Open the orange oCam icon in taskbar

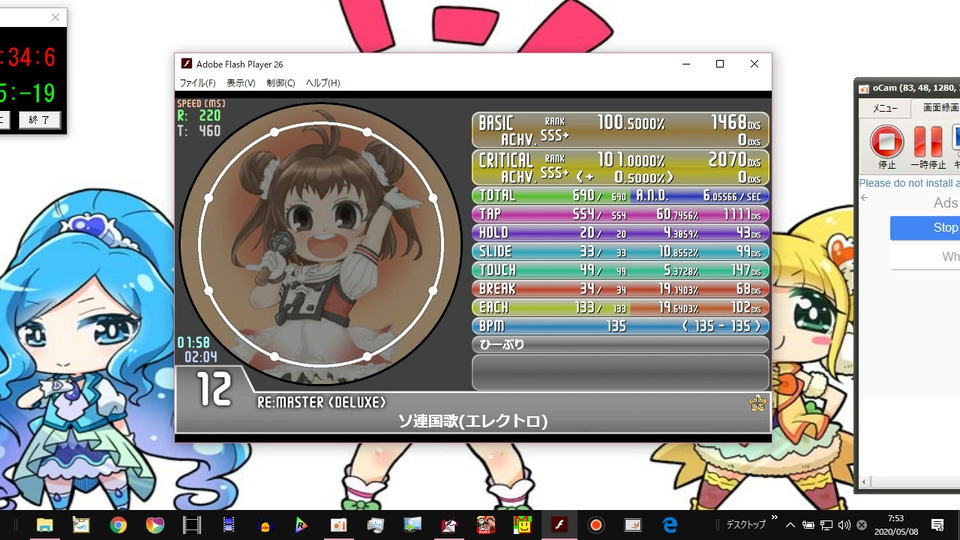tap(339, 525)
